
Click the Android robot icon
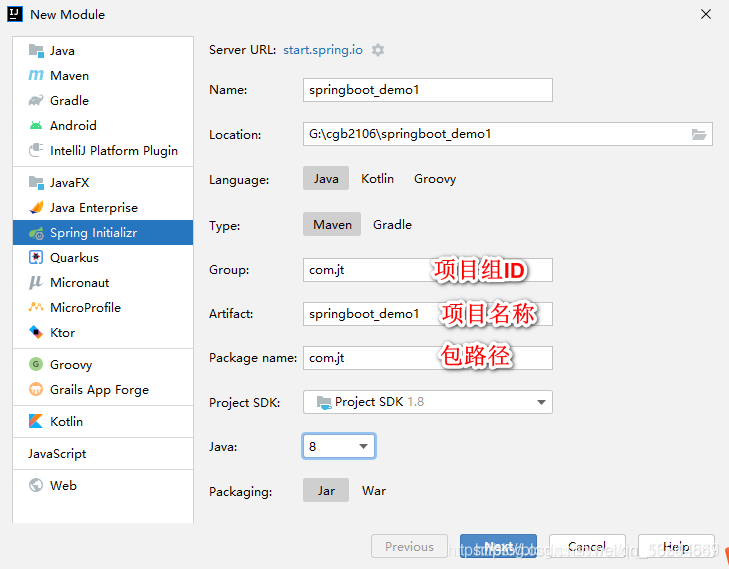[36, 126]
